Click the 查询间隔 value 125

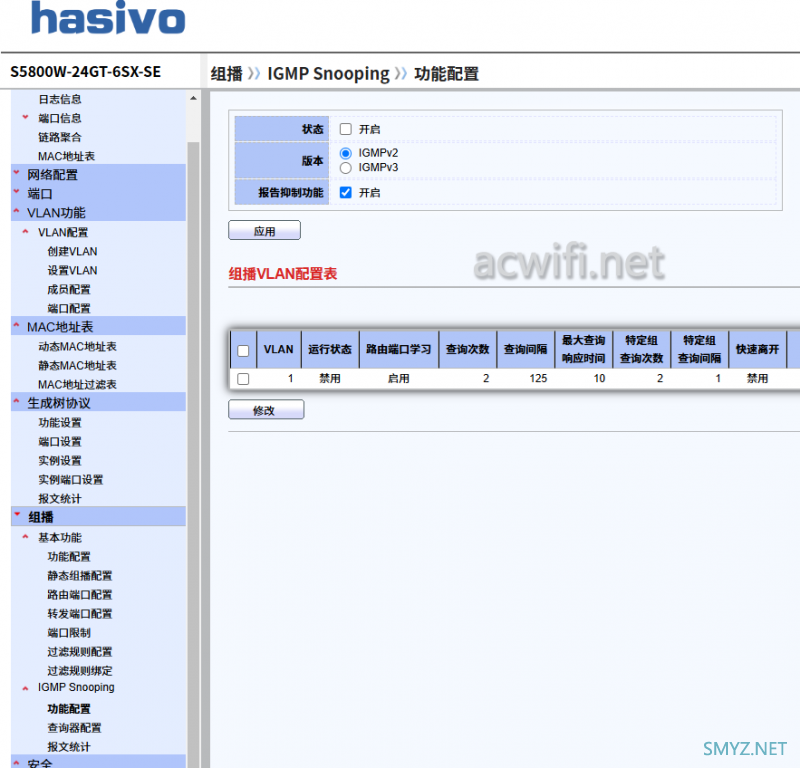(x=538, y=379)
